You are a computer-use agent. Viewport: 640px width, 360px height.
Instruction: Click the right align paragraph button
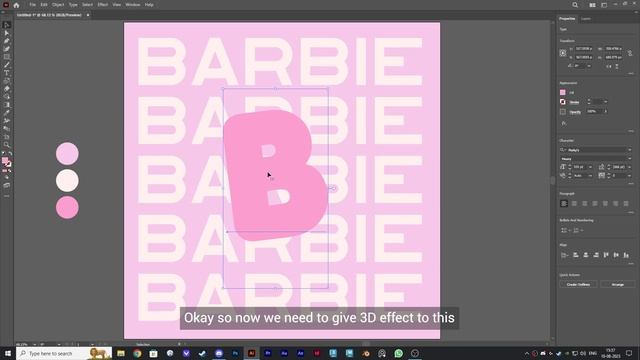tap(584, 203)
